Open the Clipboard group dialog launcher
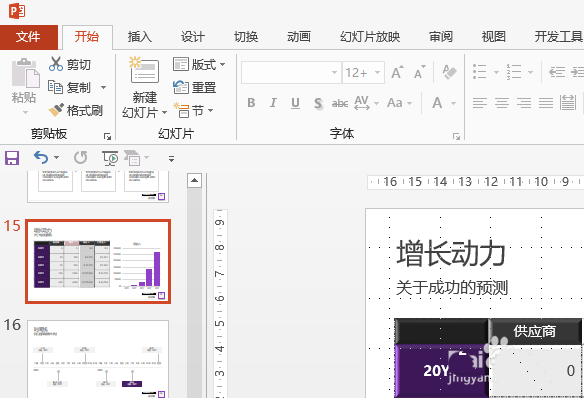 (x=108, y=137)
